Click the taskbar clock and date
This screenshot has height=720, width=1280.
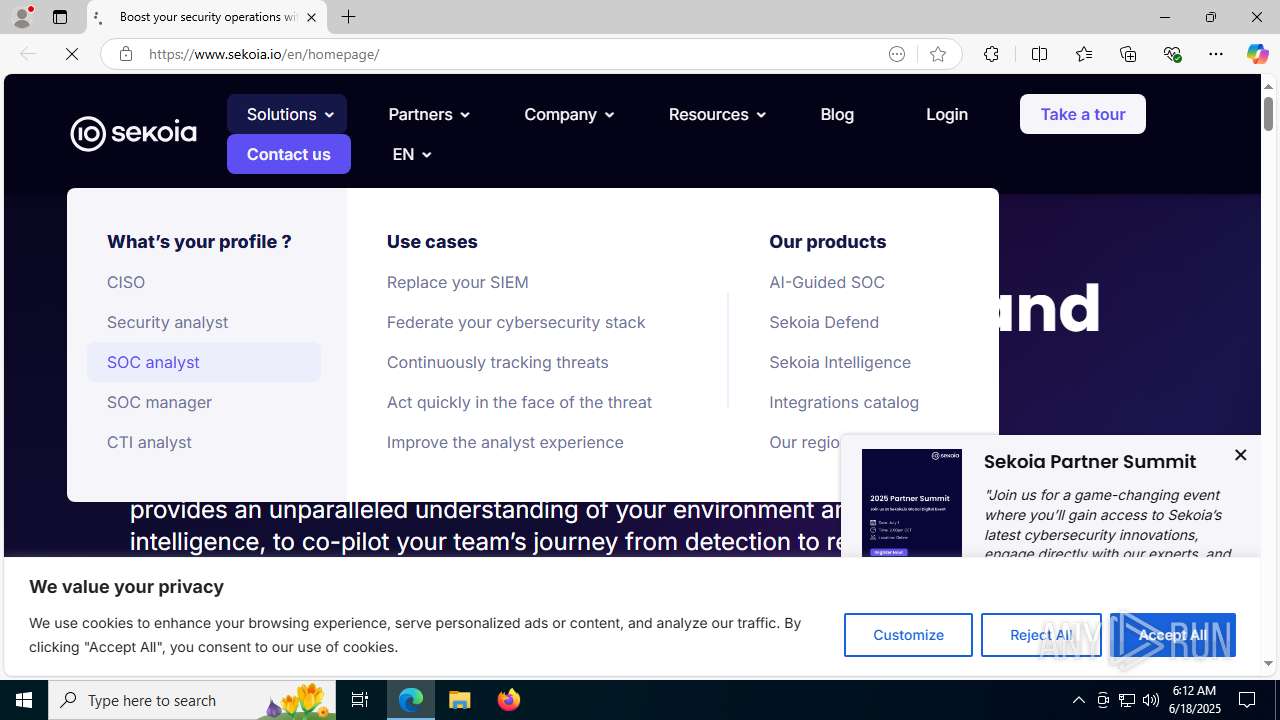point(1196,700)
